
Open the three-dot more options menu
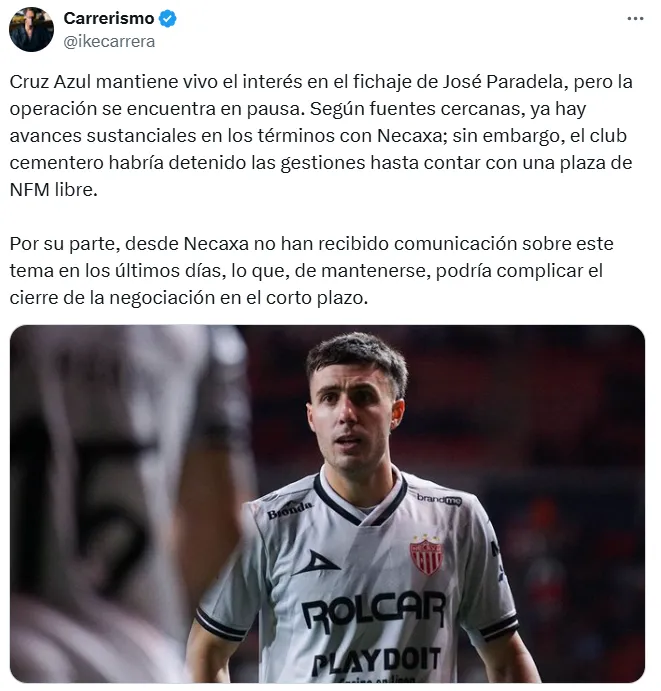point(635,19)
